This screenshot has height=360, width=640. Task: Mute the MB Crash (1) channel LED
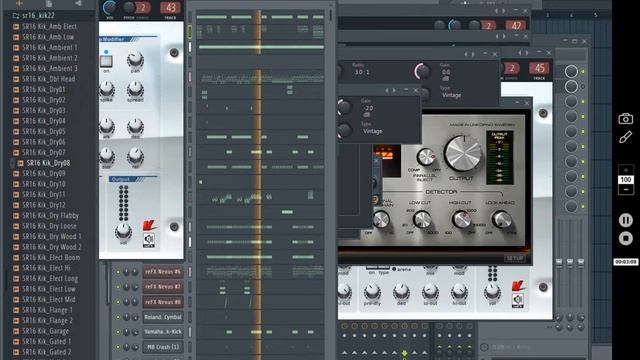[118, 348]
